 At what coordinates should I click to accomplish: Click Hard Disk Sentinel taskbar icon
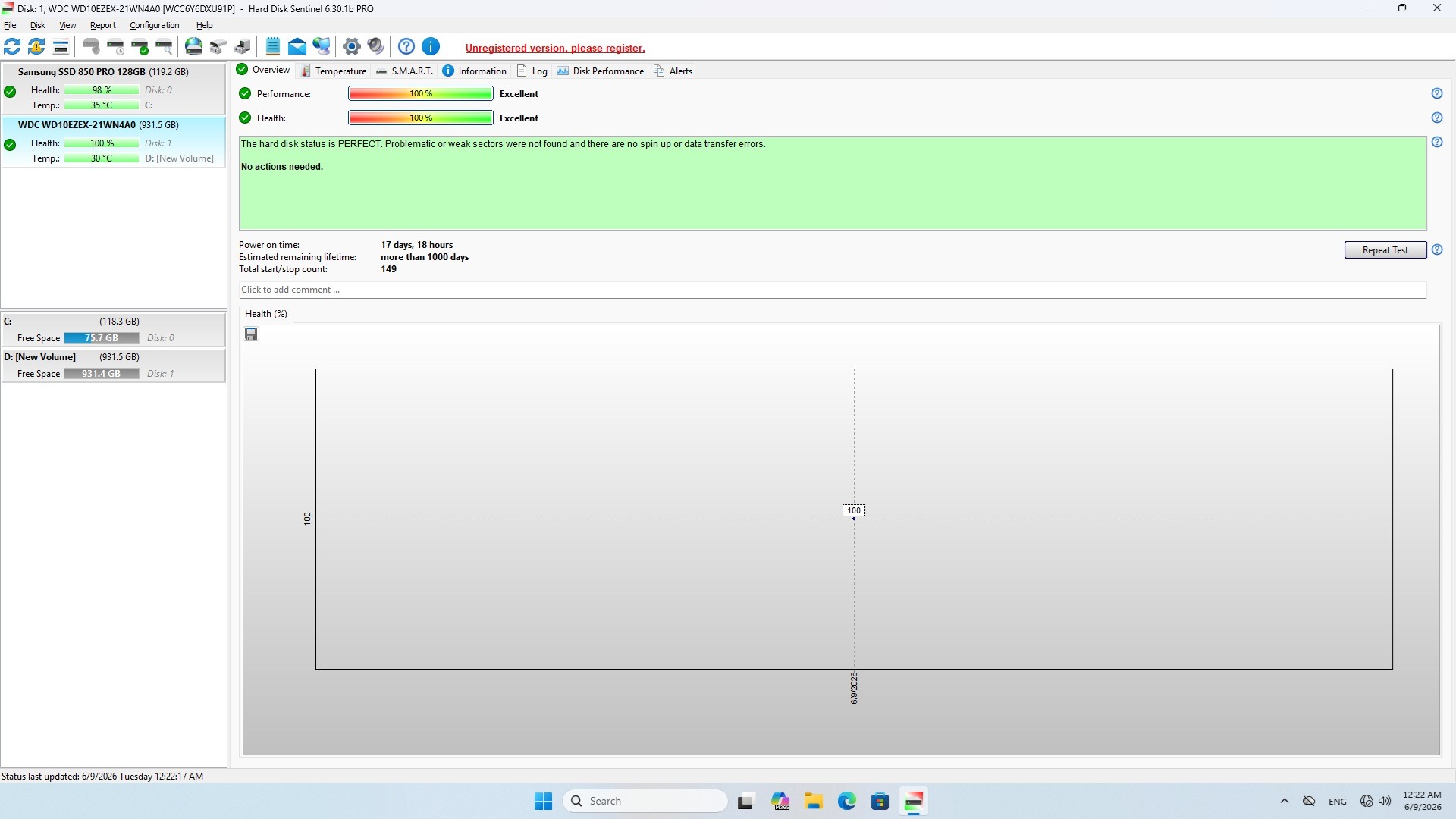click(913, 801)
